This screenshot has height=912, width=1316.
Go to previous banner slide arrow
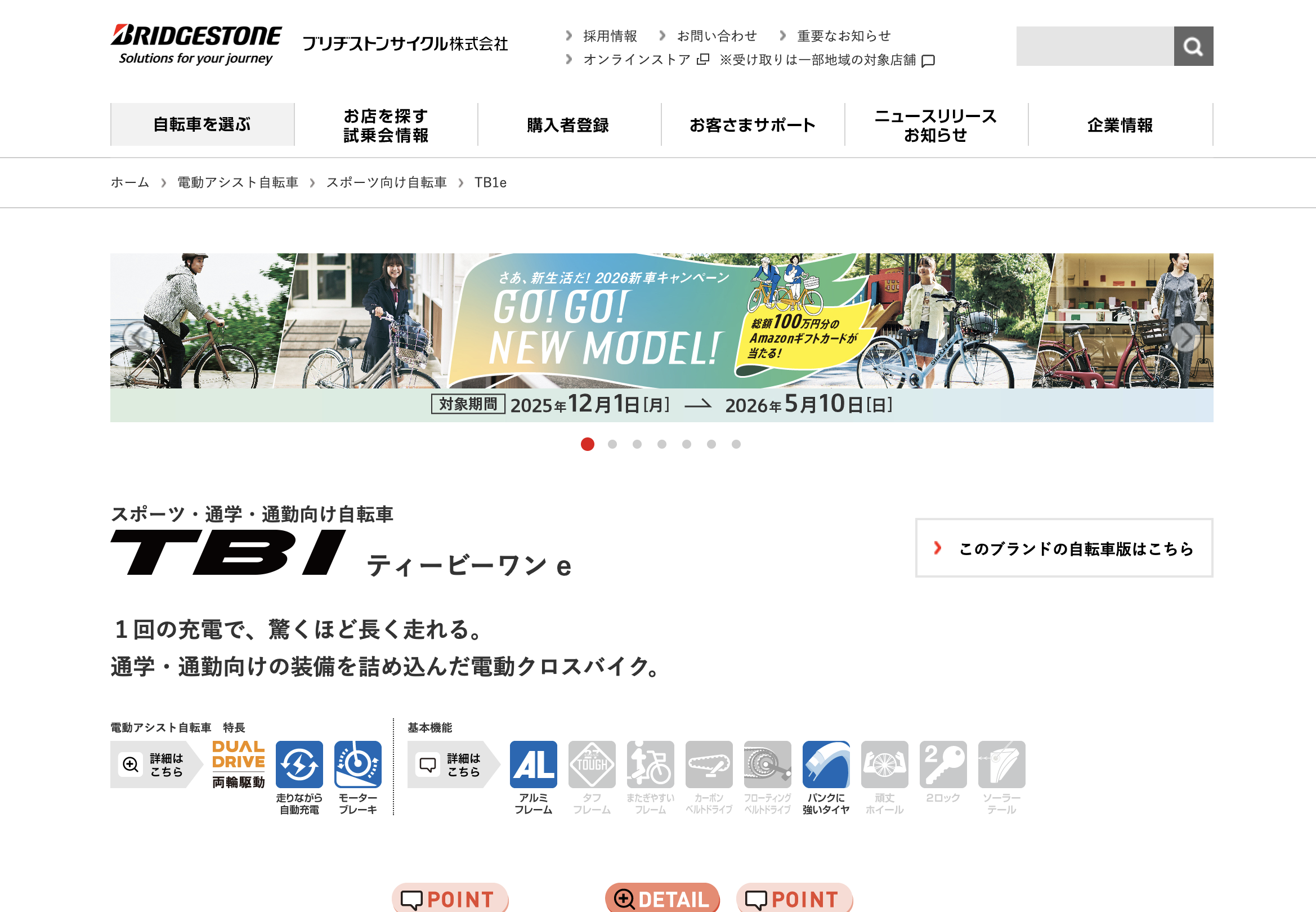tap(138, 337)
